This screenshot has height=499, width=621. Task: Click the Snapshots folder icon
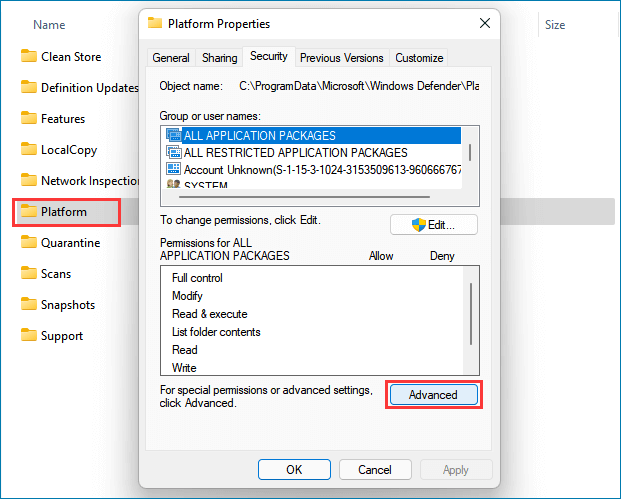pyautogui.click(x=29, y=305)
